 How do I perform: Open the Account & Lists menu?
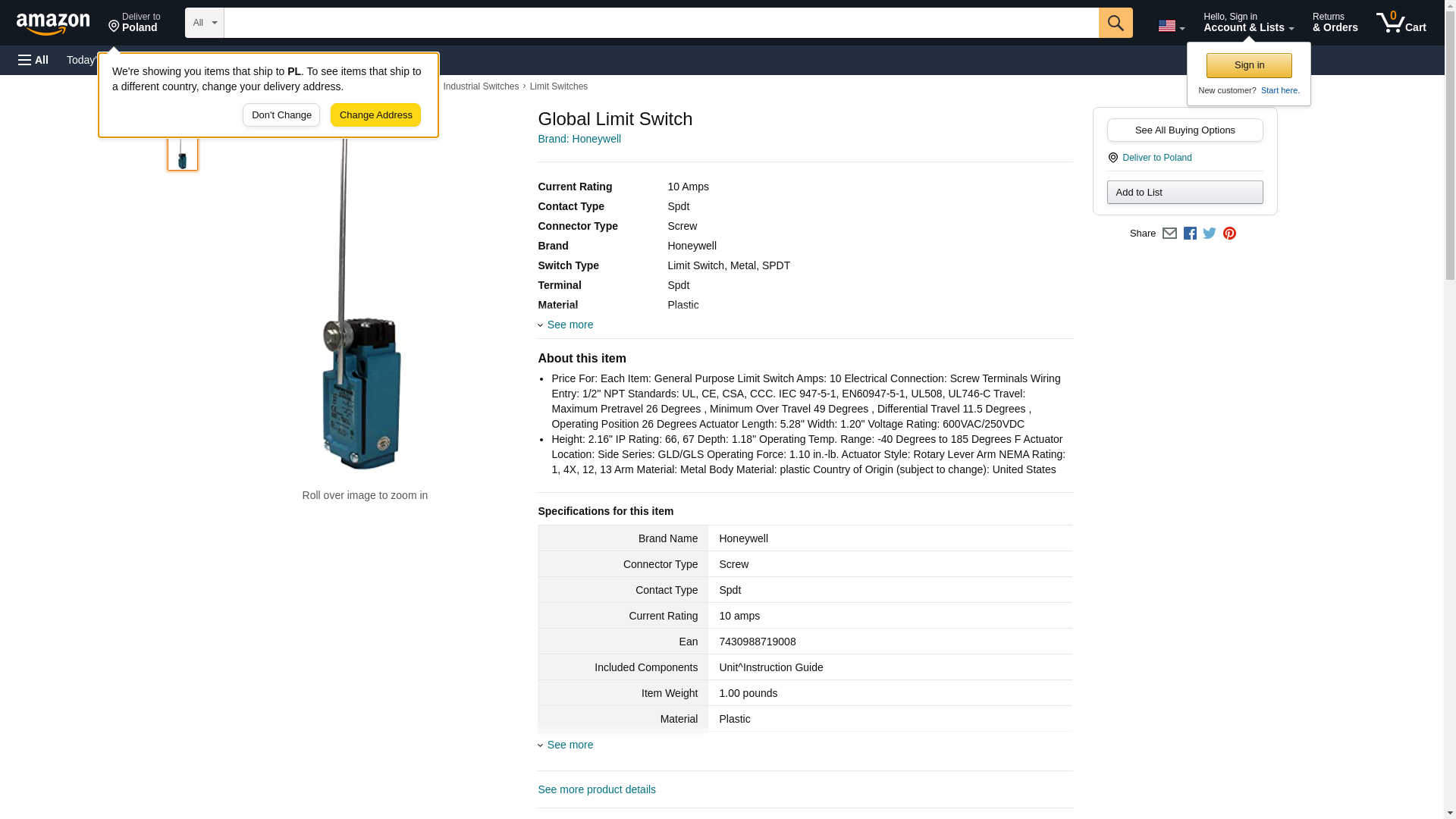[x=1248, y=23]
